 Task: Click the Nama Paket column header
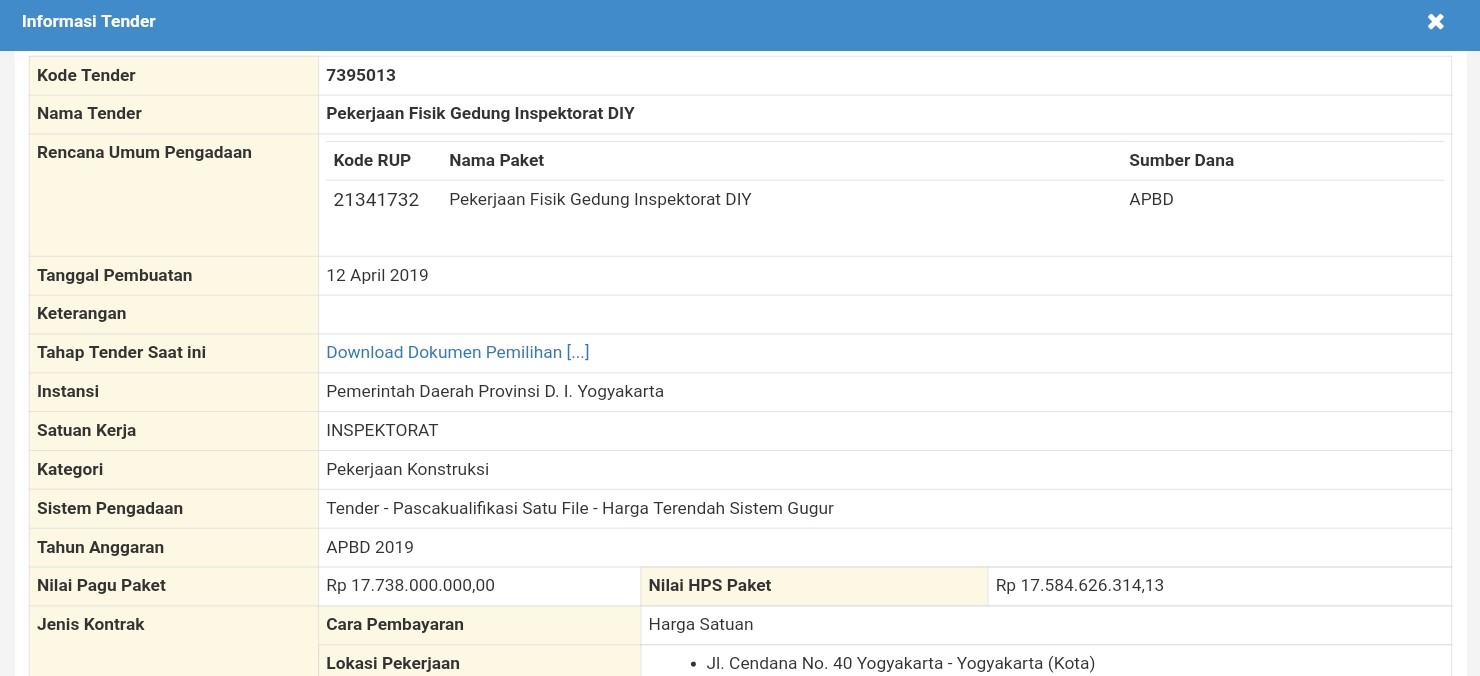click(x=496, y=160)
